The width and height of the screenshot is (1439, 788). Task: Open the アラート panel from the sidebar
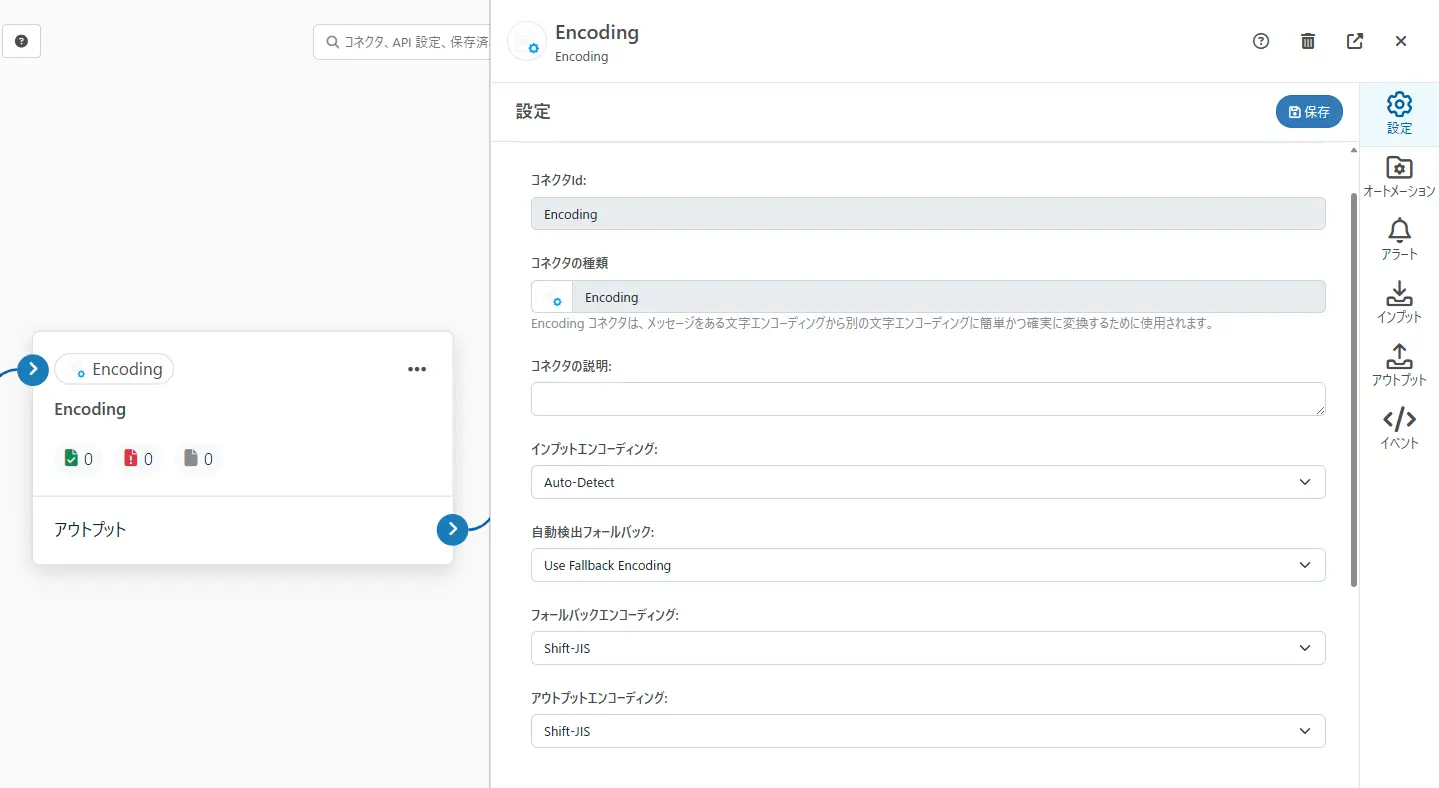tap(1398, 238)
